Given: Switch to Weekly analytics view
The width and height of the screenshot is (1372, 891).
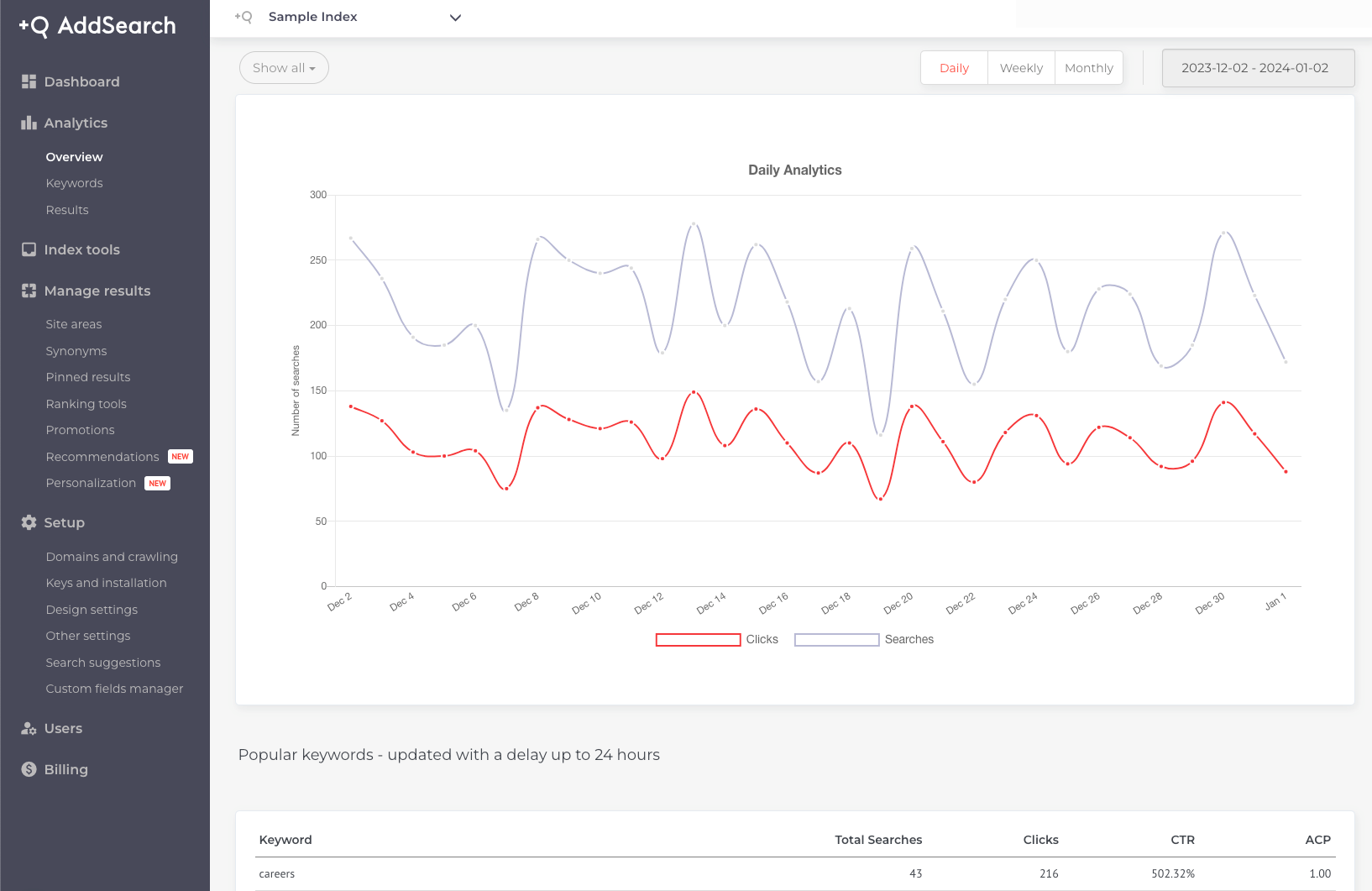Looking at the screenshot, I should 1021,67.
